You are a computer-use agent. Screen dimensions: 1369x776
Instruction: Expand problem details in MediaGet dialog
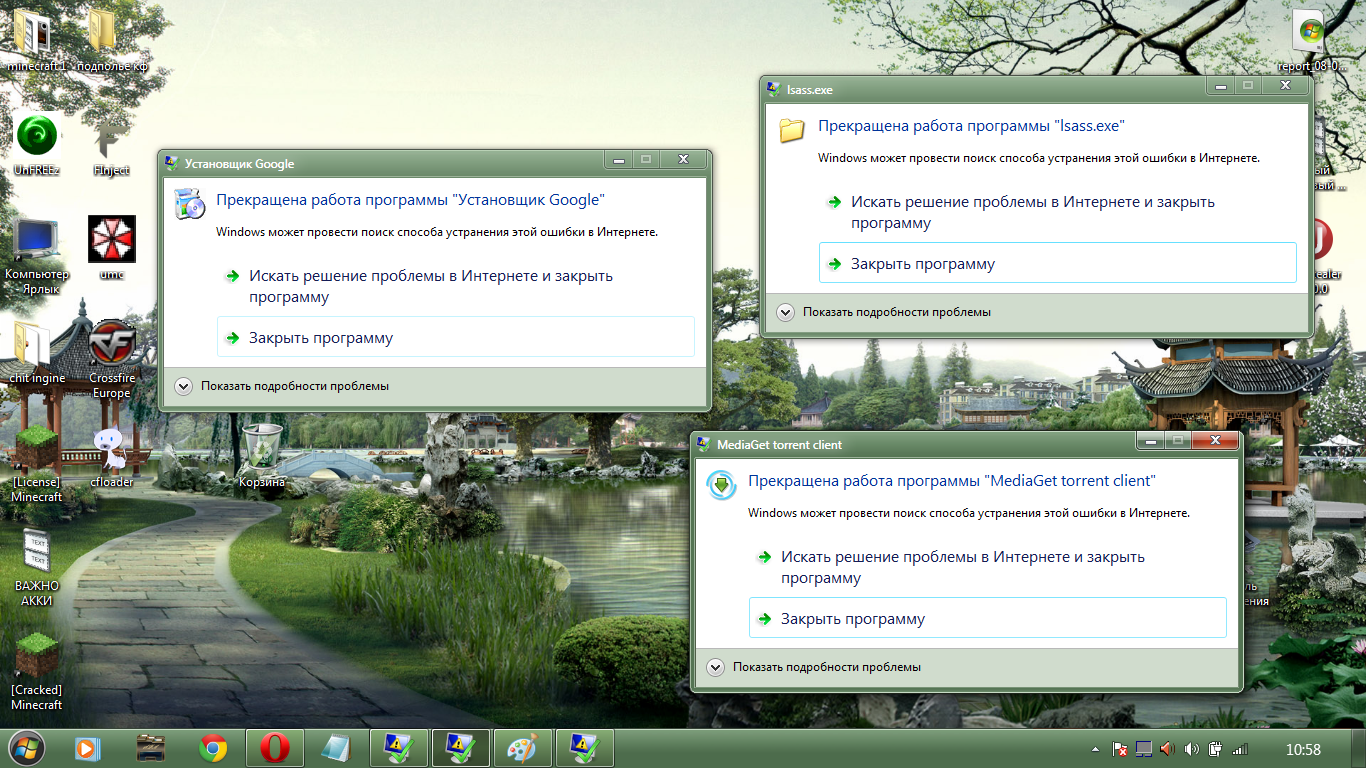tap(814, 667)
